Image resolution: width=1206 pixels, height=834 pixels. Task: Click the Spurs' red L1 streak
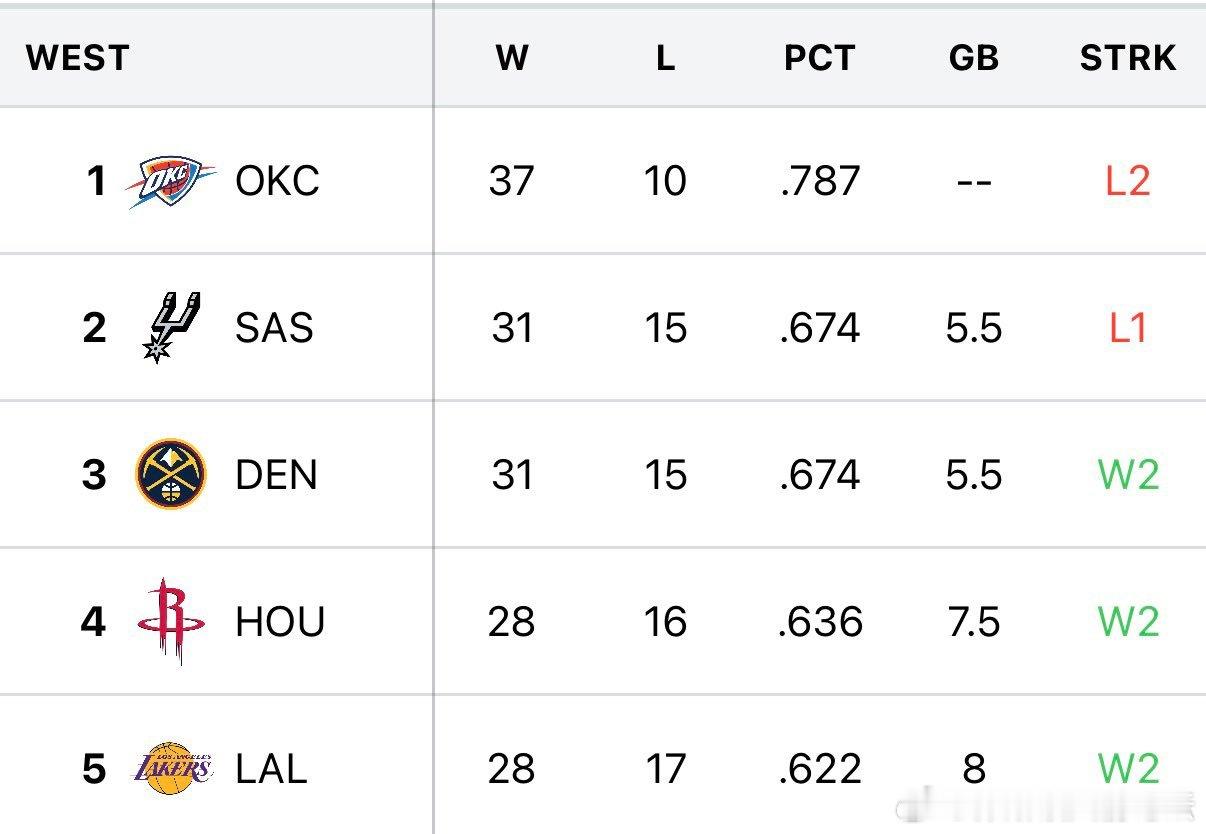coord(1127,328)
